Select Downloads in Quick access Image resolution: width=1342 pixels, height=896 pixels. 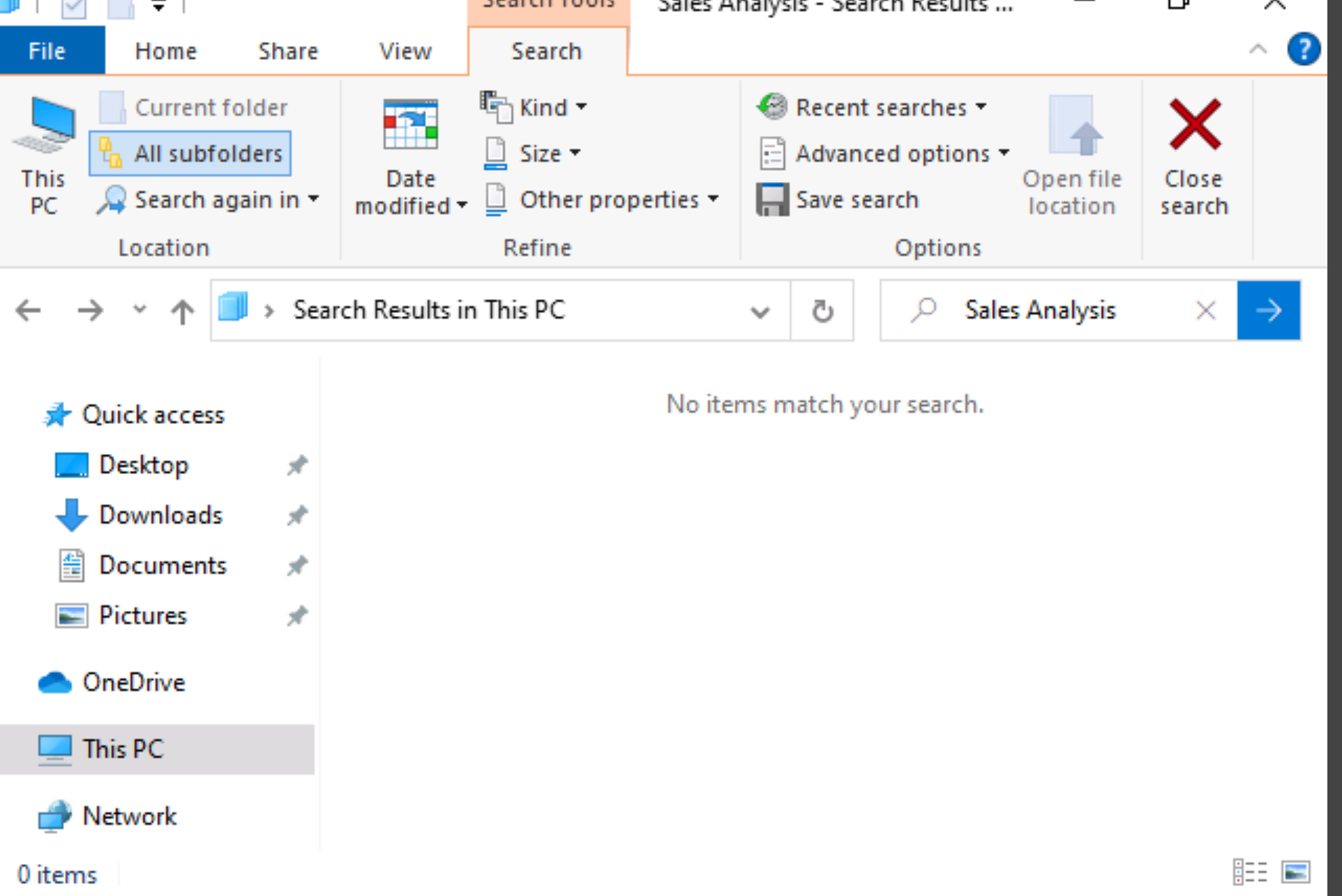coord(160,515)
